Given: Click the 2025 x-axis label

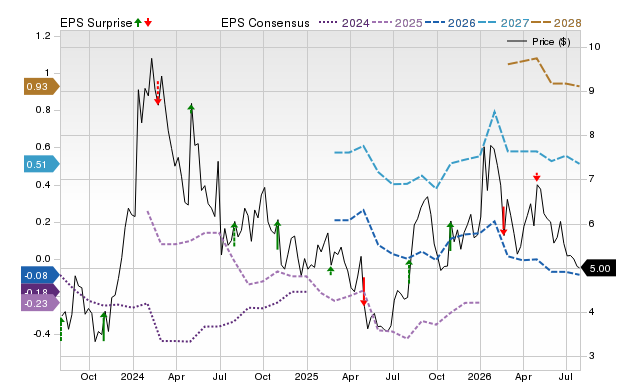Looking at the screenshot, I should (x=306, y=376).
